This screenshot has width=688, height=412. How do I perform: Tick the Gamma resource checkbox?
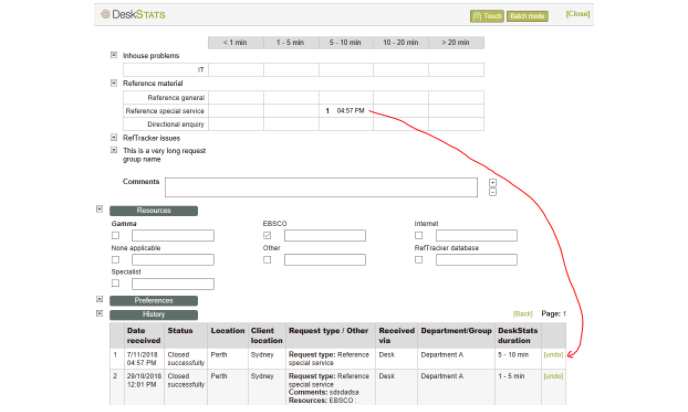point(115,235)
